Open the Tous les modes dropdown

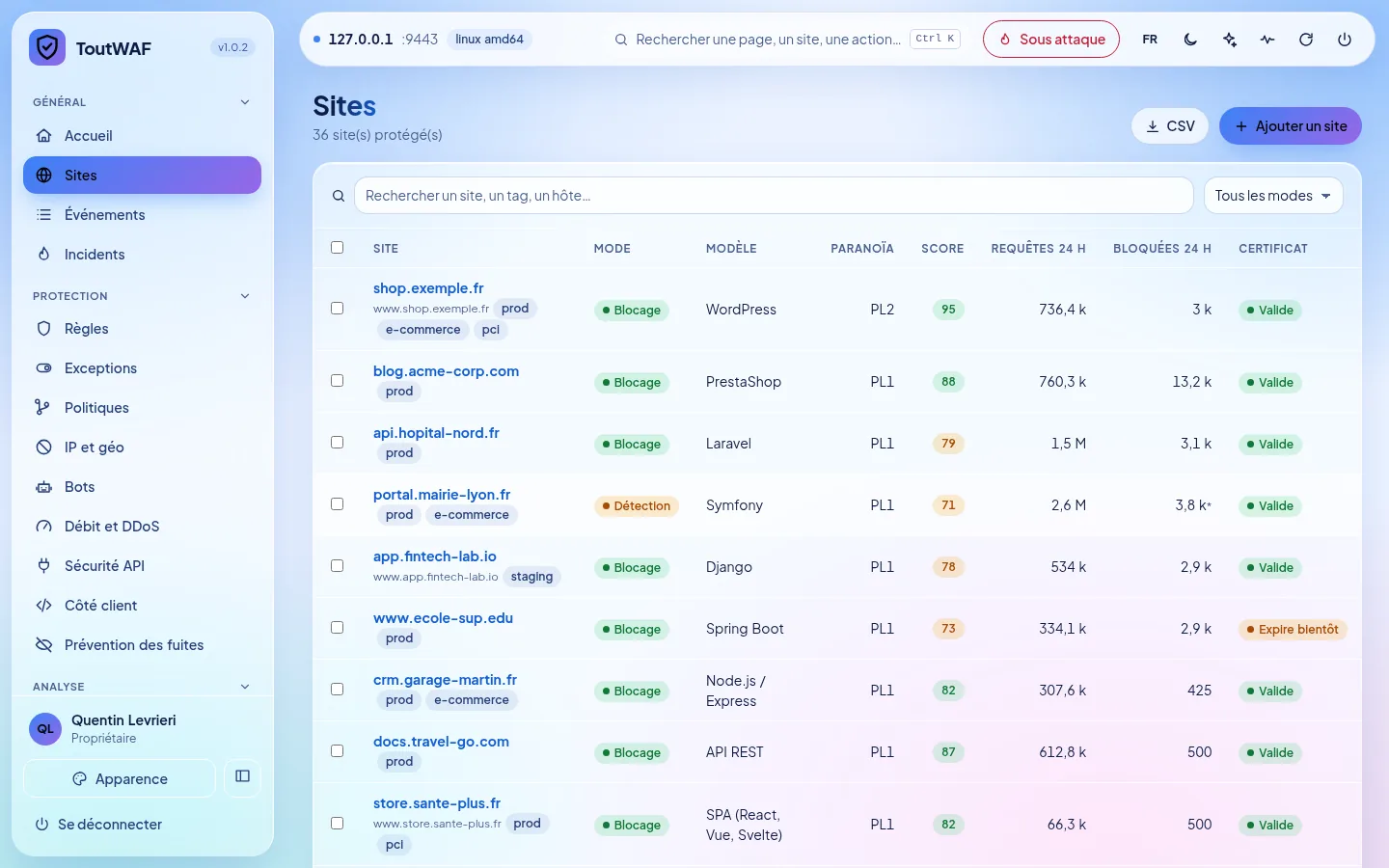click(x=1273, y=196)
